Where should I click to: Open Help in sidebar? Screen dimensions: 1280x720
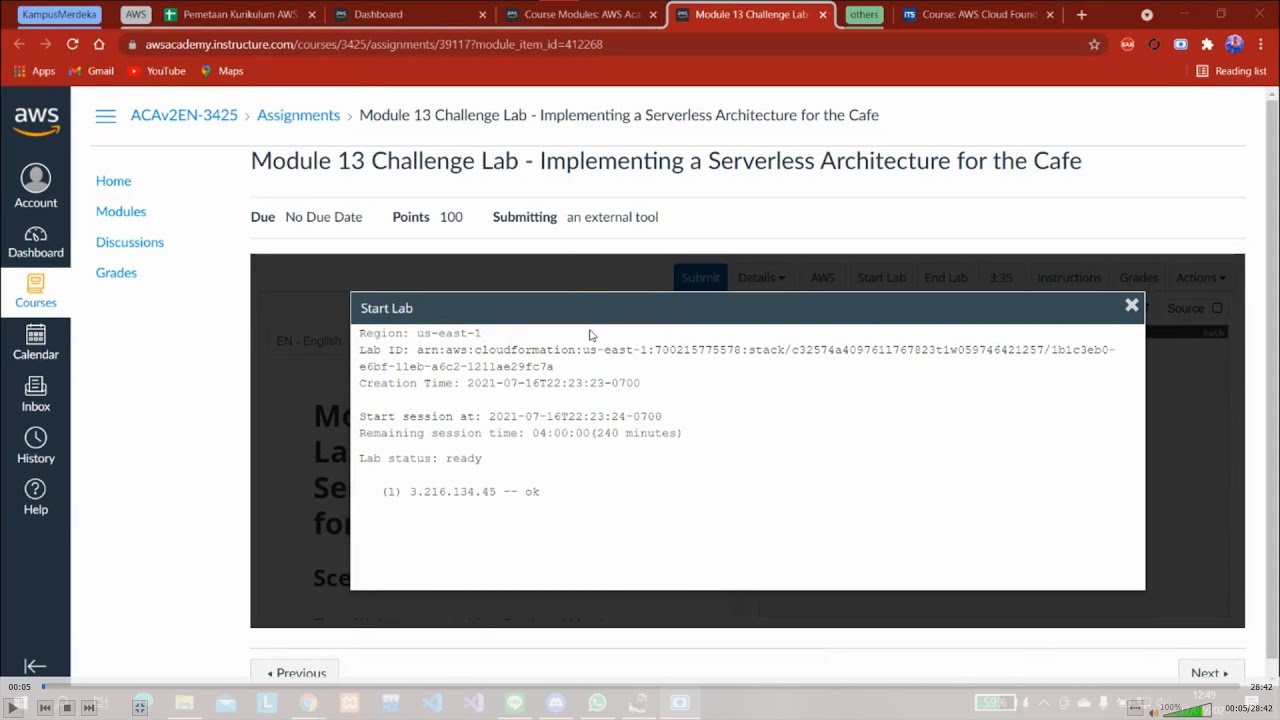pyautogui.click(x=35, y=497)
